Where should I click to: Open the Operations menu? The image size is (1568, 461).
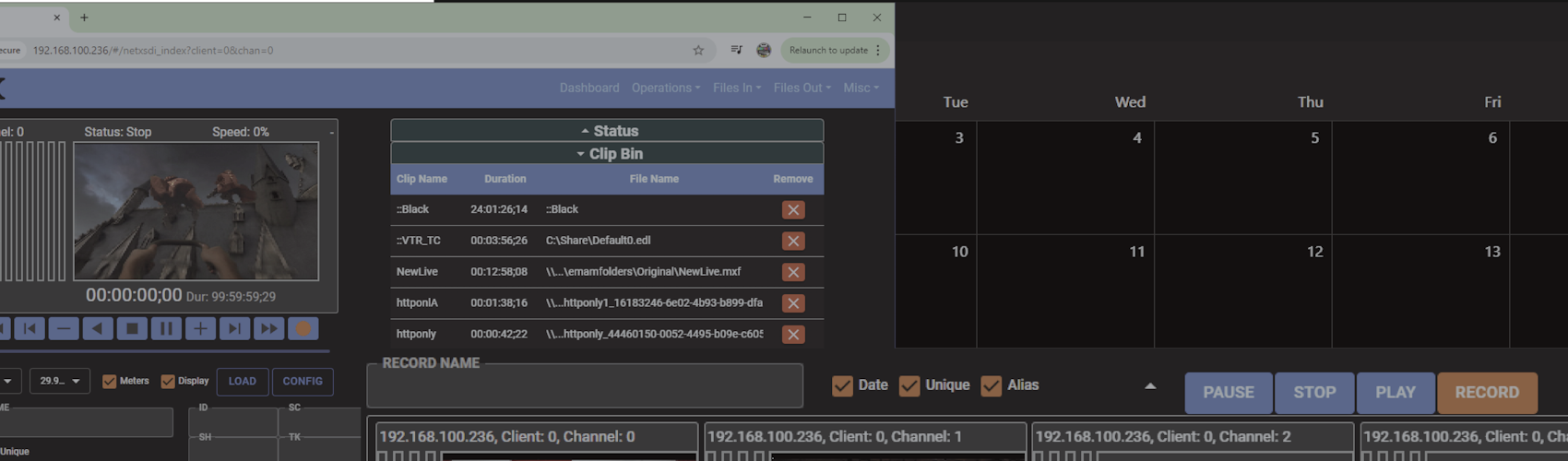[x=665, y=88]
